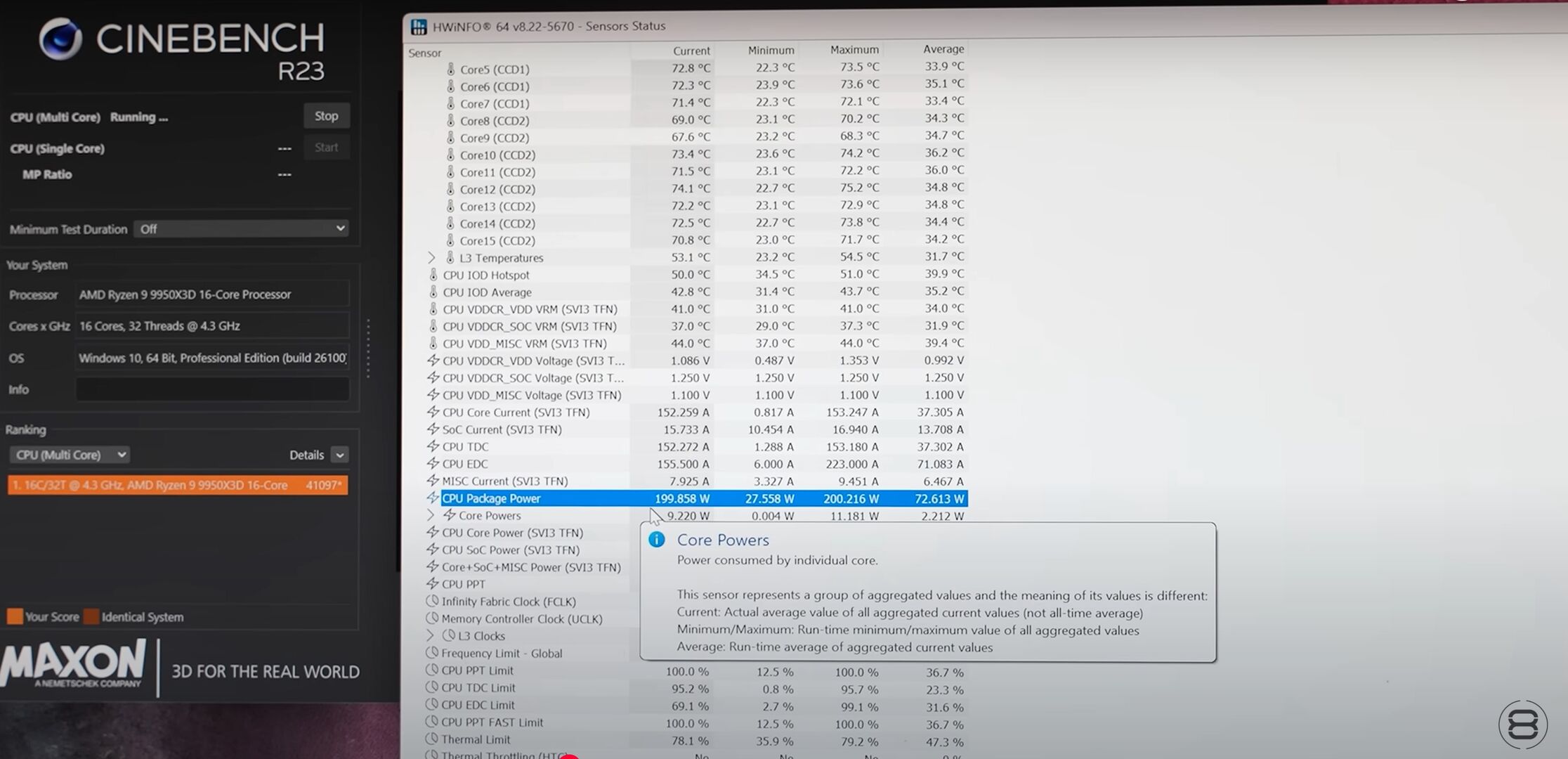Expand the Core Powers group

[x=431, y=515]
